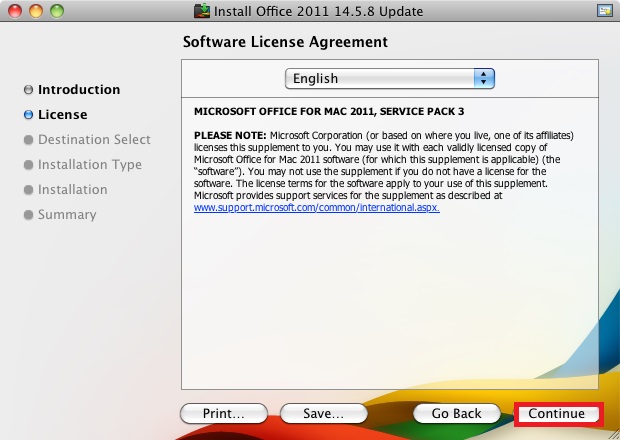This screenshot has width=620, height=440.
Task: Select the Installation step in sidebar
Action: pyautogui.click(x=72, y=190)
